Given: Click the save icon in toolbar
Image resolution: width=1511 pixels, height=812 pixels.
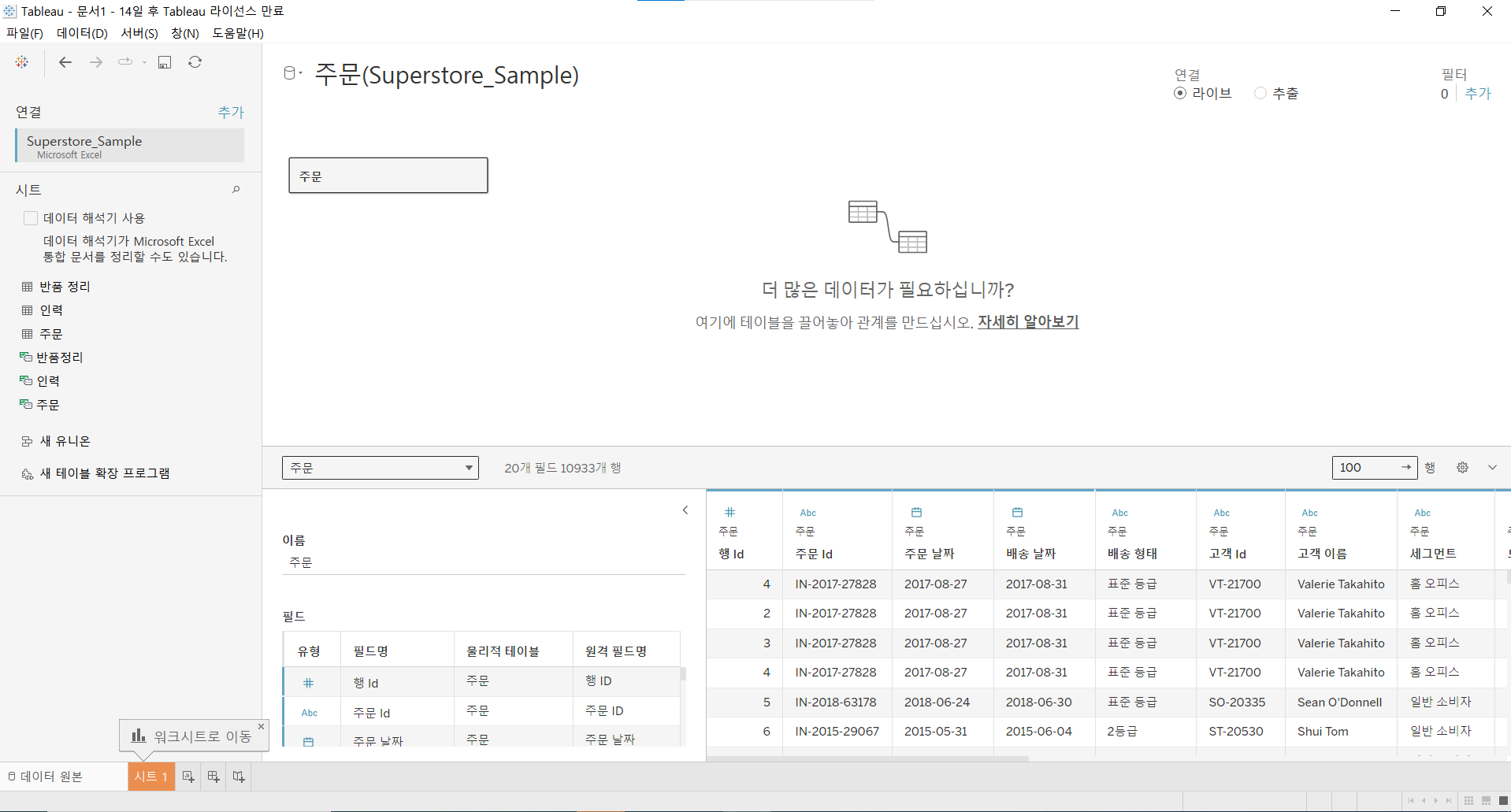Looking at the screenshot, I should point(165,61).
